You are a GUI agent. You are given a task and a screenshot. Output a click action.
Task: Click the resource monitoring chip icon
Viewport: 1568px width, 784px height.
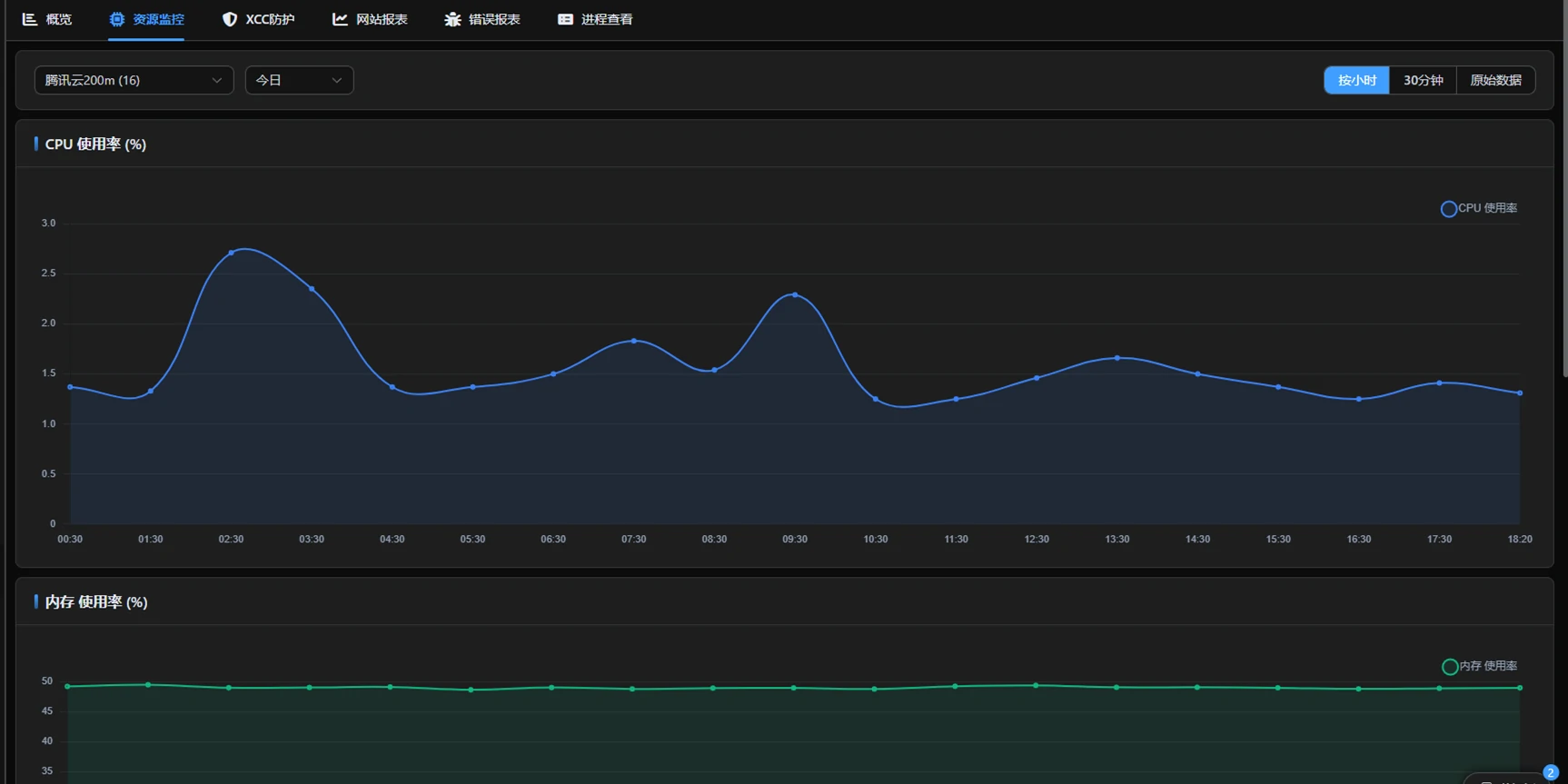(117, 19)
